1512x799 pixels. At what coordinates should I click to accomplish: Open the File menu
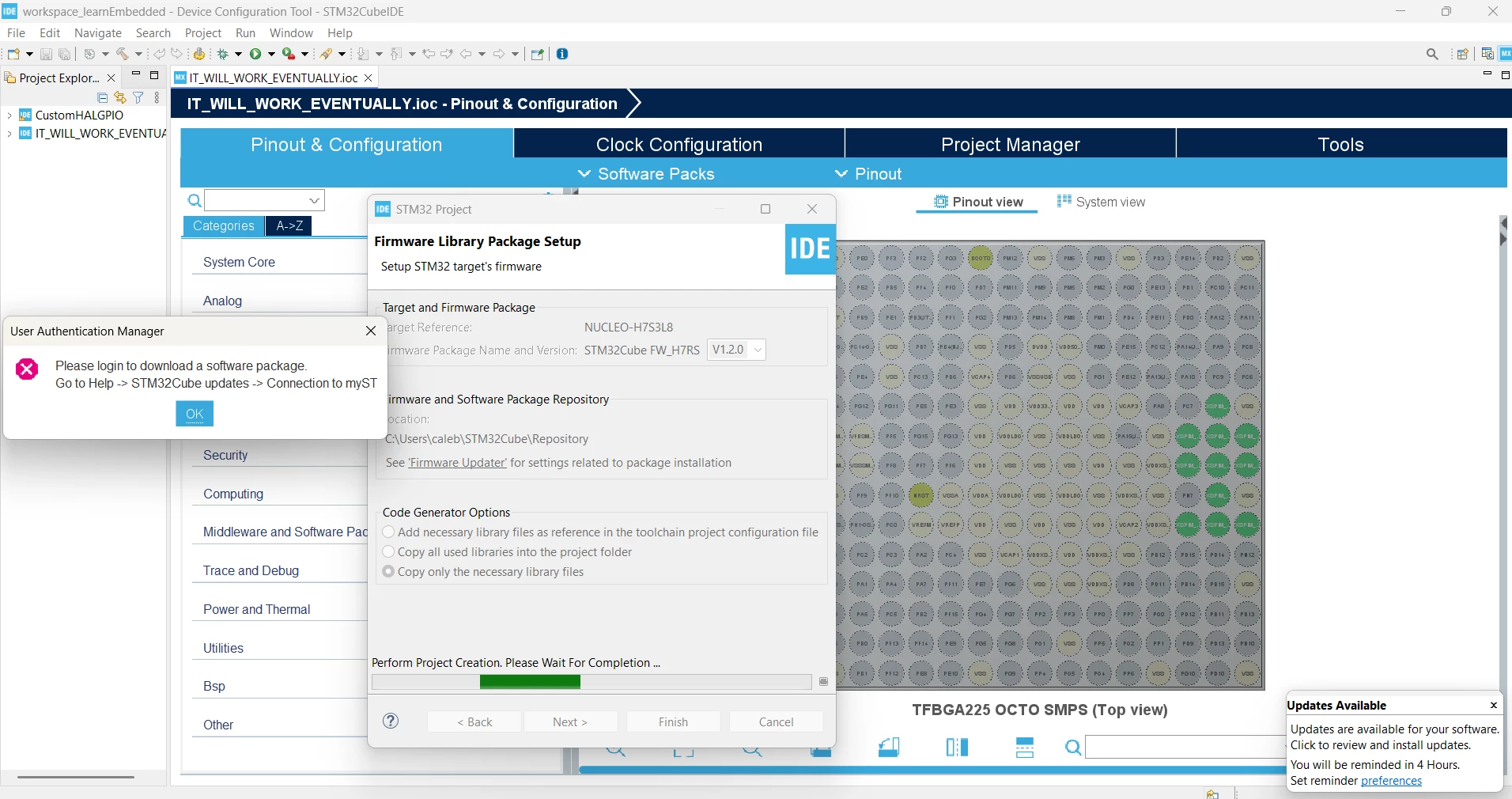coord(16,32)
